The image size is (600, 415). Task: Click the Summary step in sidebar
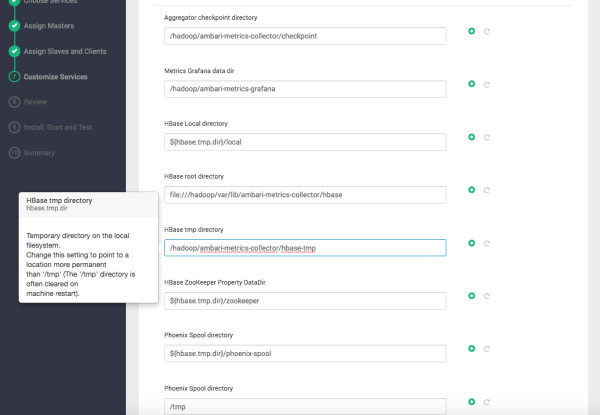pos(39,153)
